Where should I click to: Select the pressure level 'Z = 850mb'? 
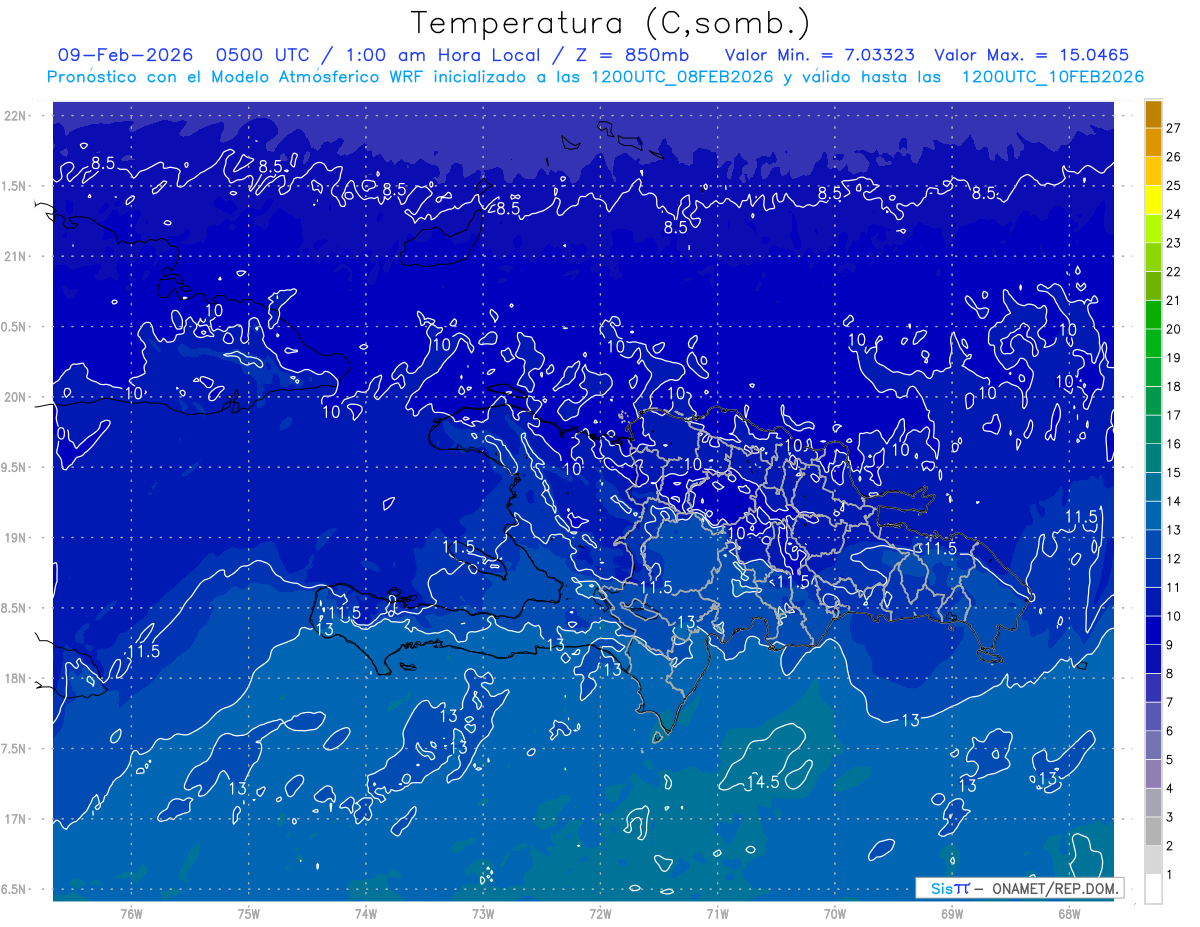coord(633,55)
